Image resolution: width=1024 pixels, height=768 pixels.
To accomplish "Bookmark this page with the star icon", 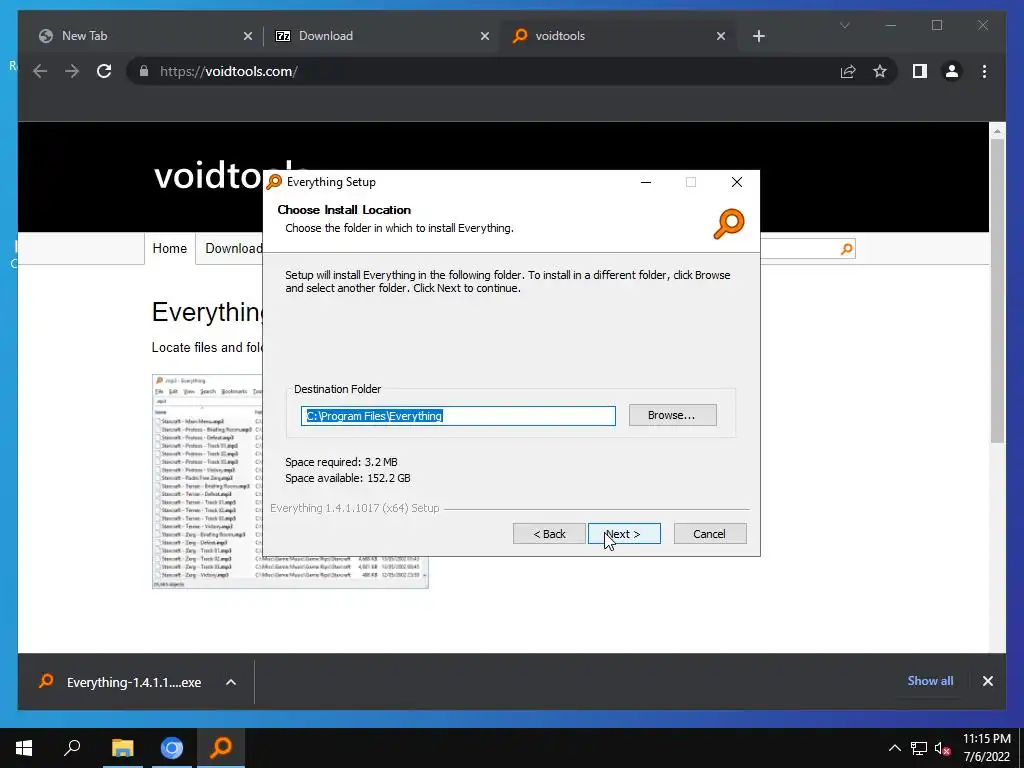I will [880, 71].
